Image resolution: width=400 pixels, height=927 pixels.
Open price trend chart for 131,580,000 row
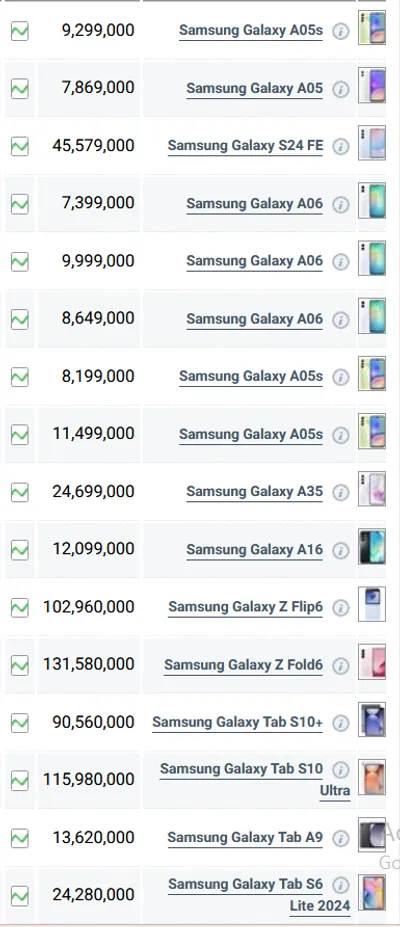19,665
